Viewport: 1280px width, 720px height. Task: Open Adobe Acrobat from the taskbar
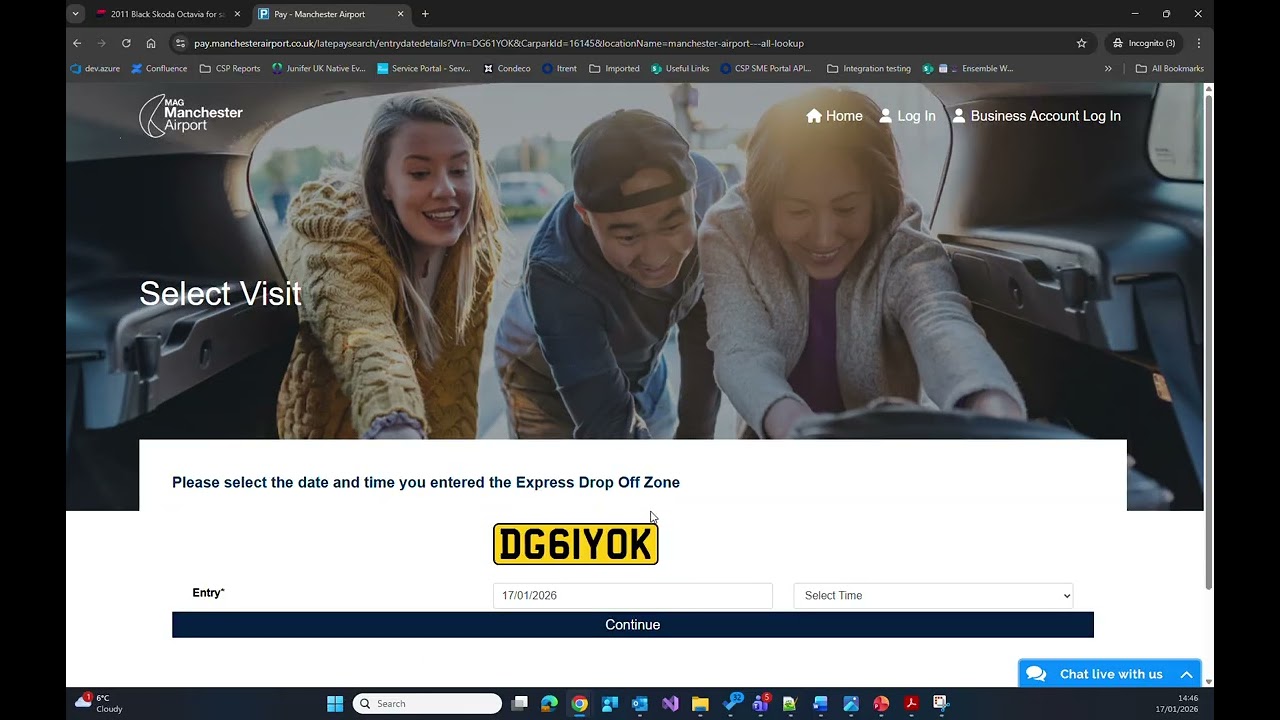point(911,703)
